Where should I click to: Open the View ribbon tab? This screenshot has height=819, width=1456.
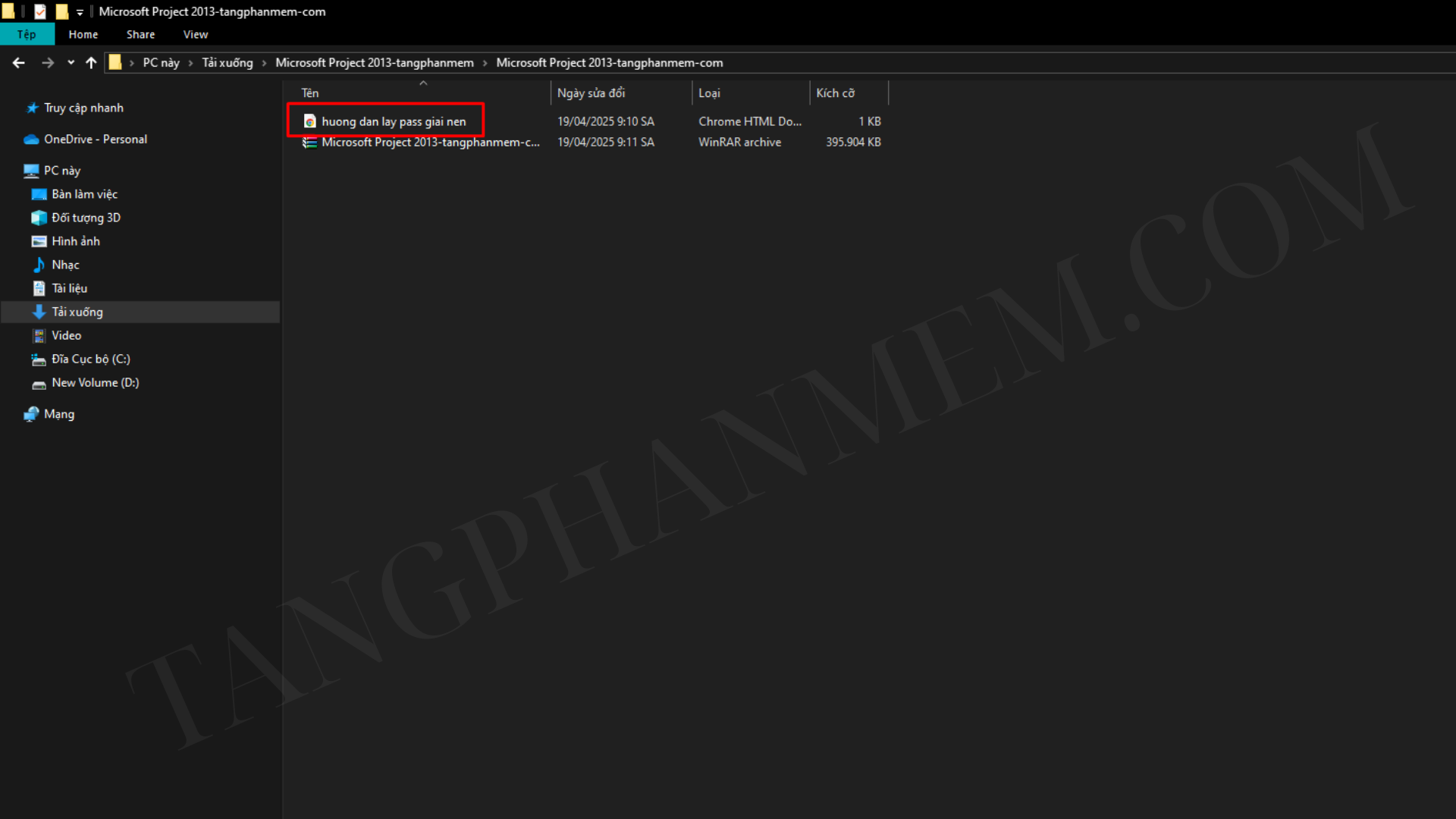pyautogui.click(x=195, y=34)
